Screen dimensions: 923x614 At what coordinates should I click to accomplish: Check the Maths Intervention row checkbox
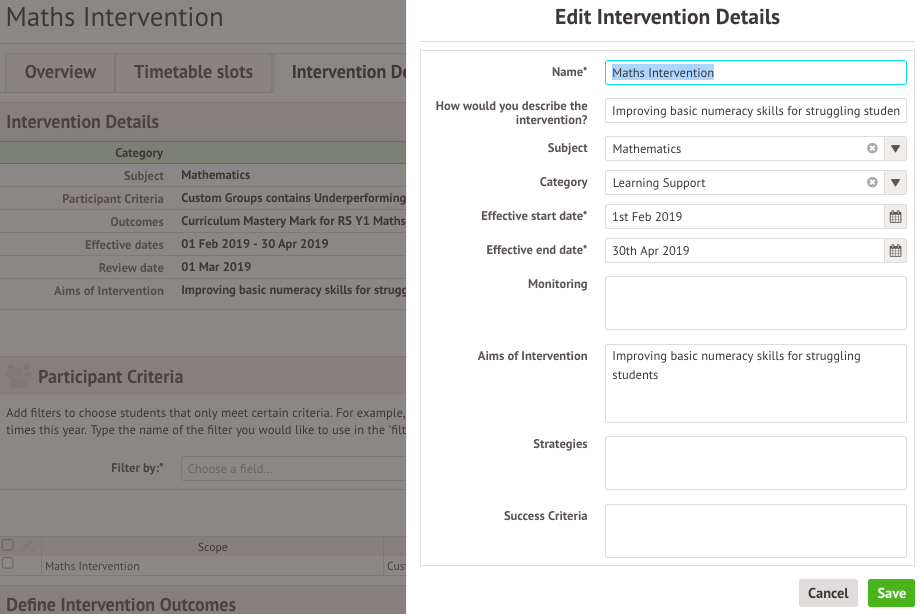8,564
